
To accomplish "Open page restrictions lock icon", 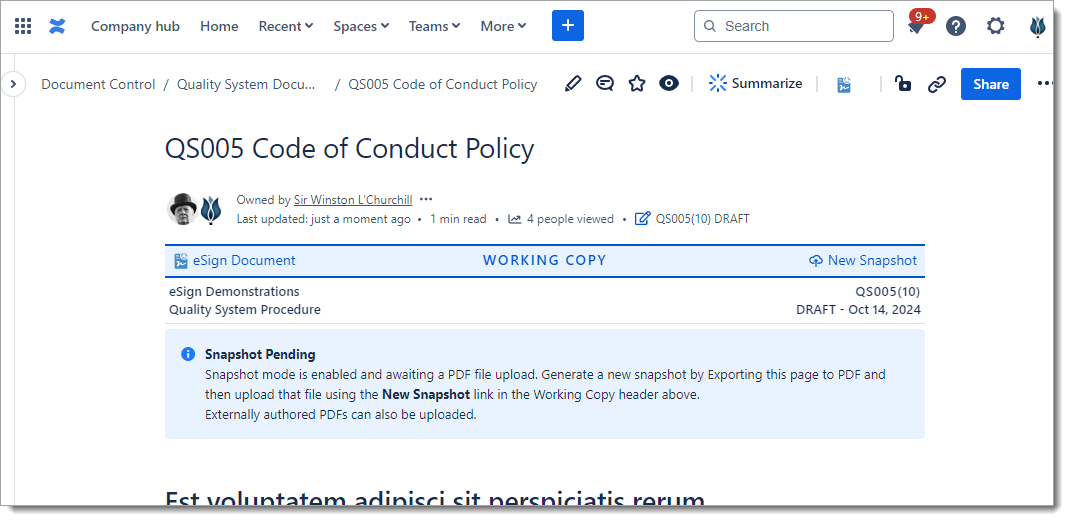I will click(903, 84).
